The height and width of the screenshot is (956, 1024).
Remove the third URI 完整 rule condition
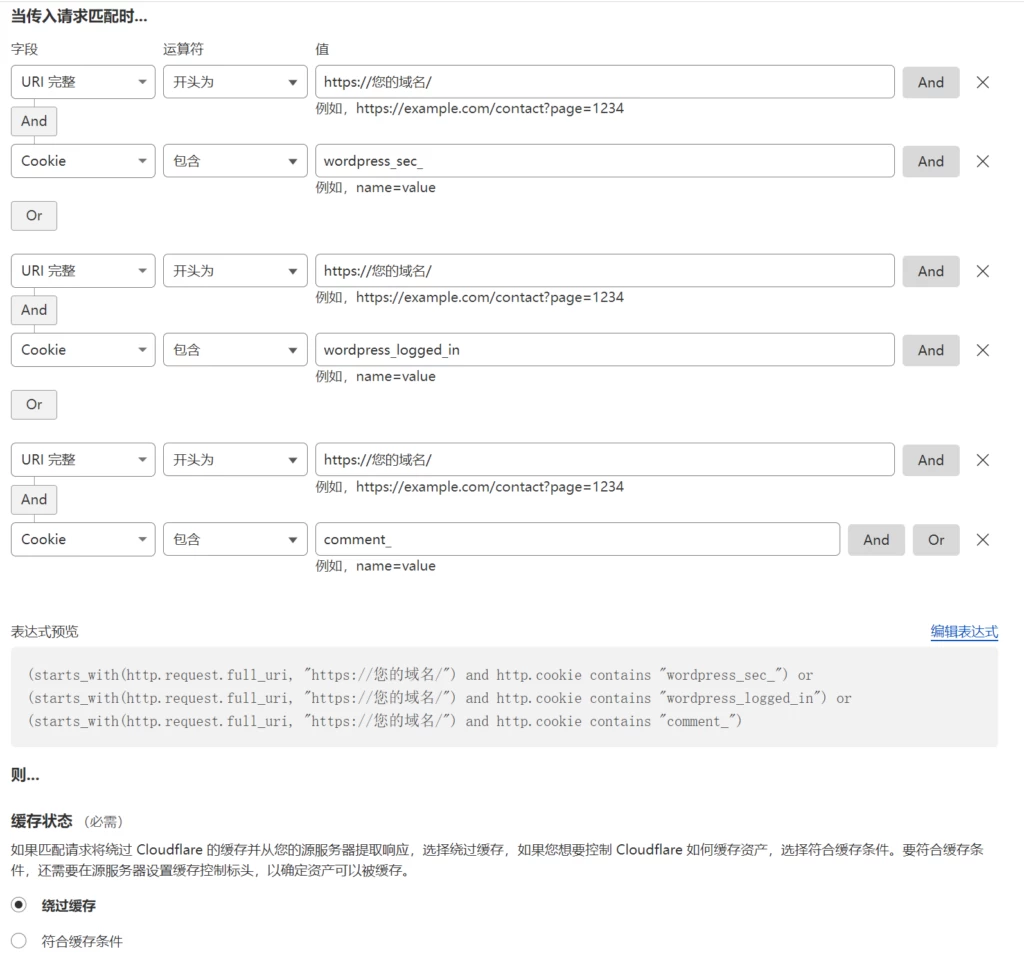[982, 460]
